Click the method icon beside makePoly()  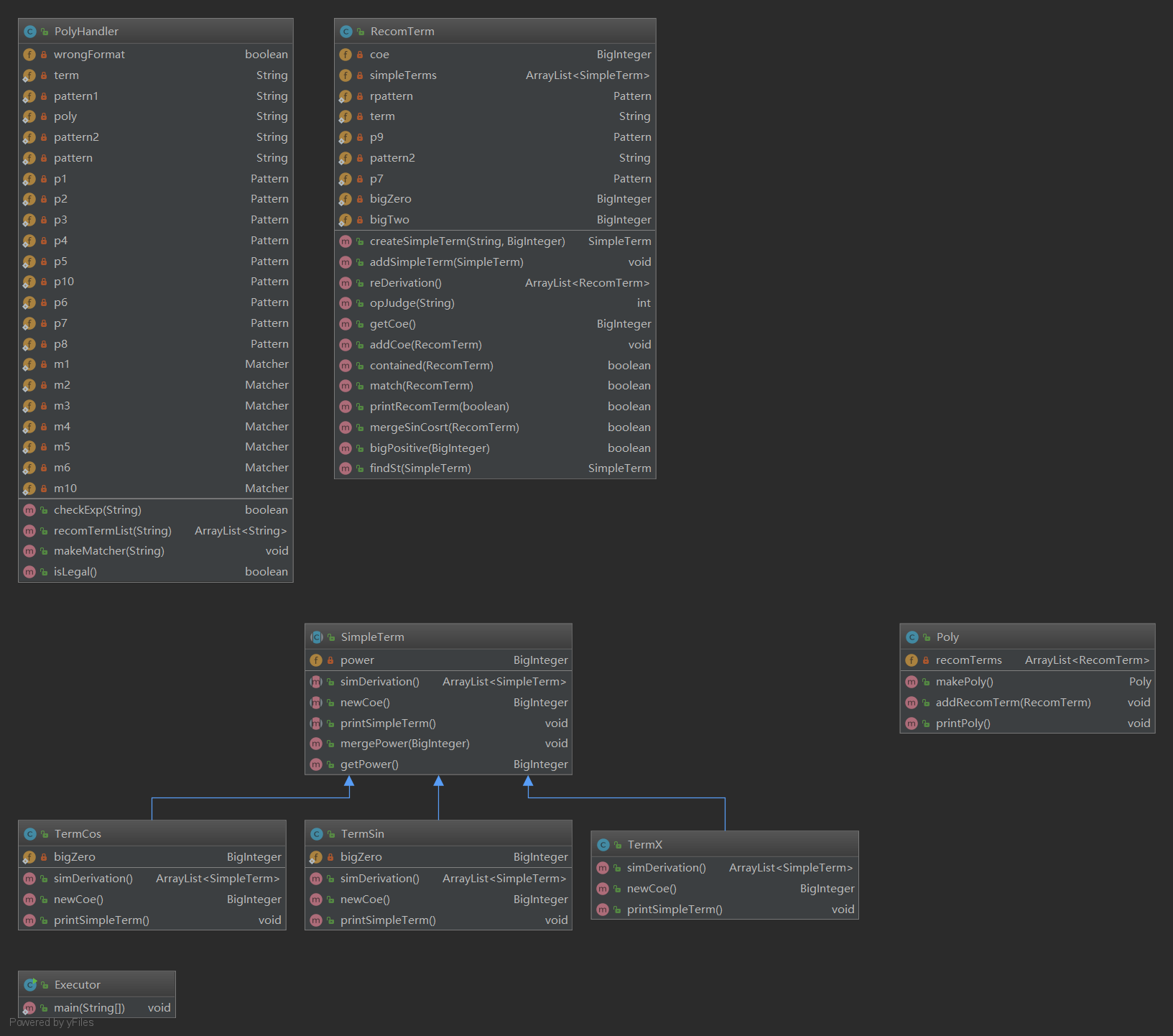pyautogui.click(x=911, y=682)
